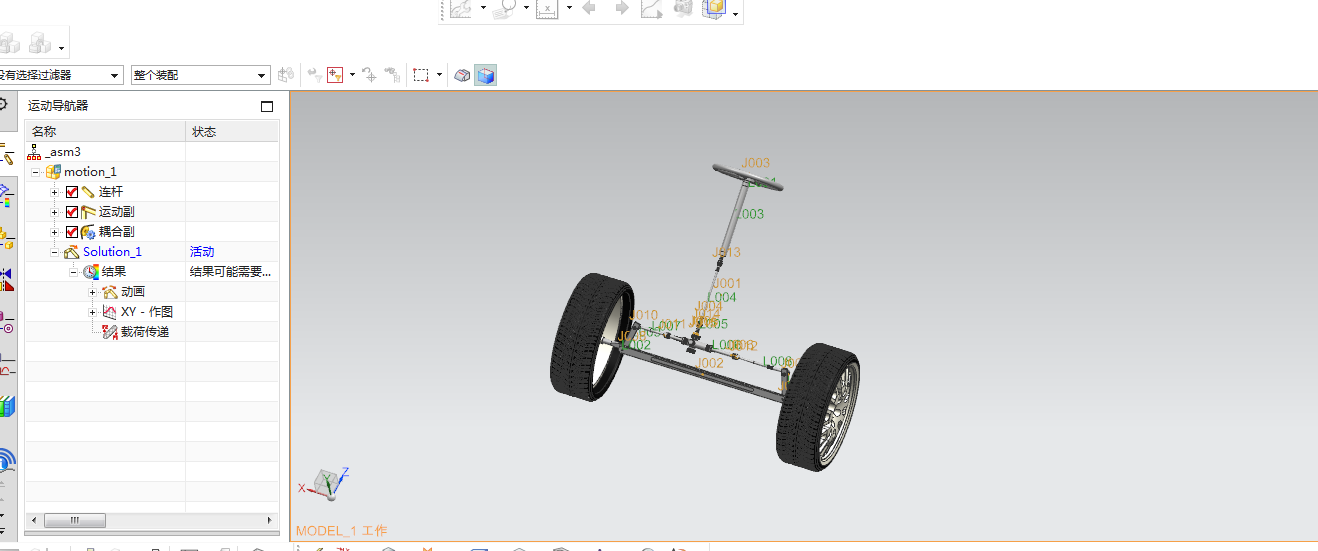The height and width of the screenshot is (551, 1318).
Task: Uncheck the 运动副 checkbox
Action: tap(72, 212)
